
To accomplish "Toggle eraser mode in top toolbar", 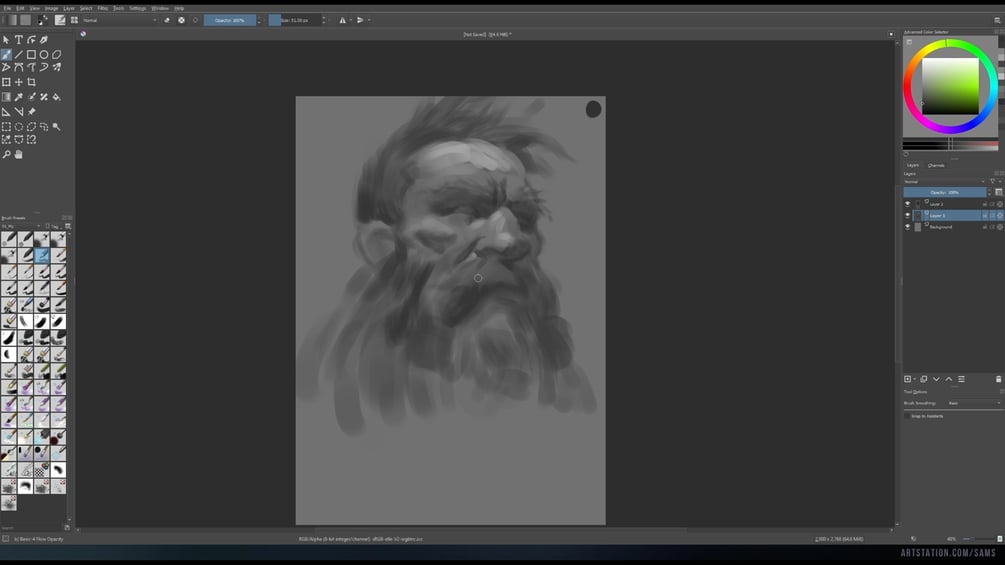I will click(x=167, y=20).
